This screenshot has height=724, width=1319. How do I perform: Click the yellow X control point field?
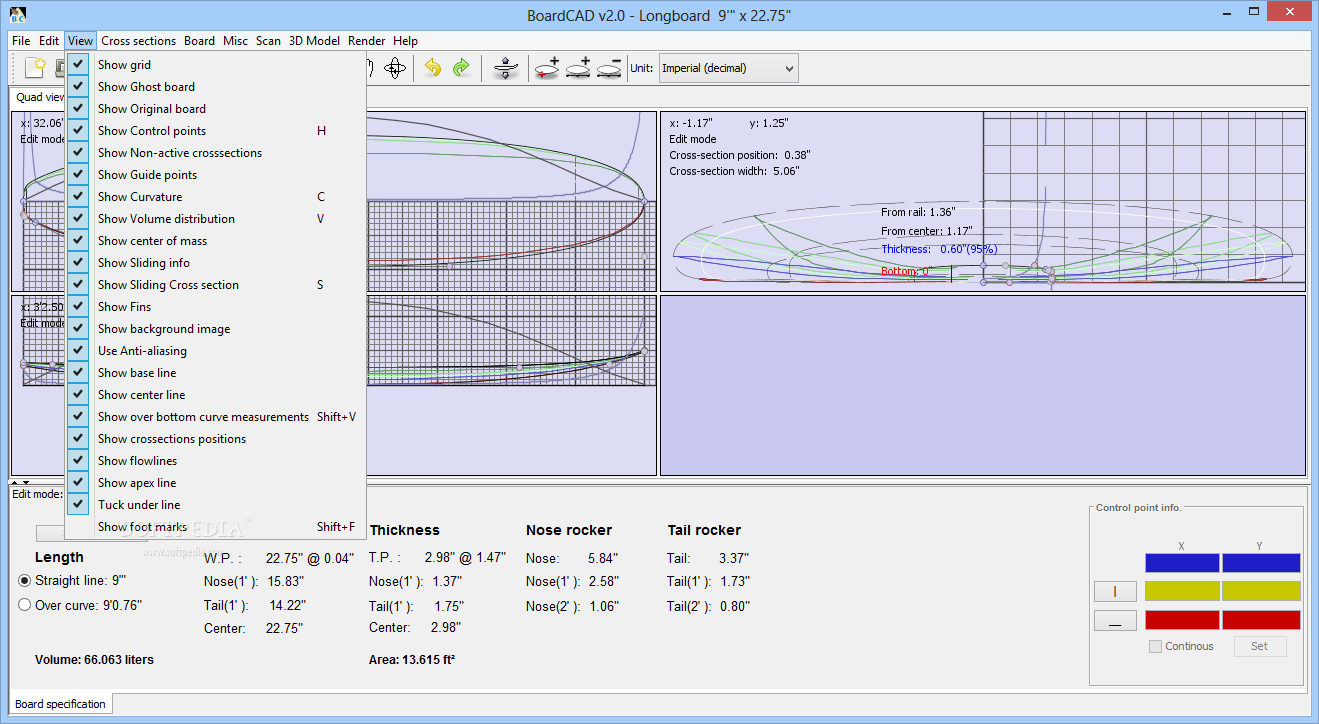(1182, 591)
